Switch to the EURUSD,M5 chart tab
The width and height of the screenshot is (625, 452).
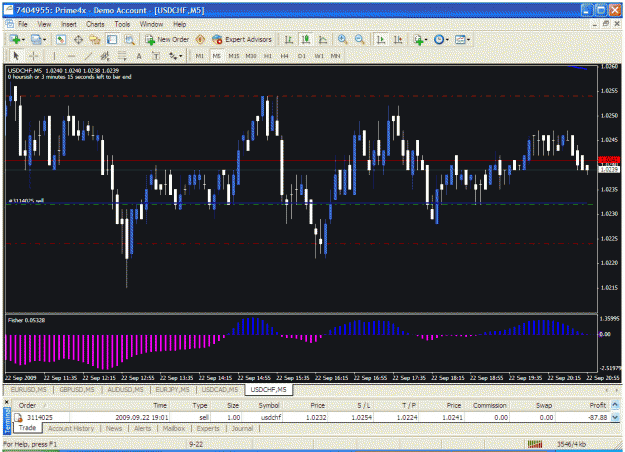[x=28, y=389]
